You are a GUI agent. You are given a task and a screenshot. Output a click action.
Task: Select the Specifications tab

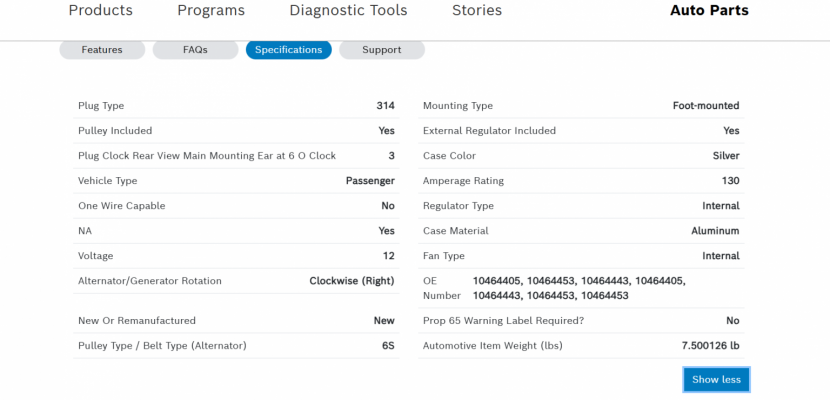(288, 50)
